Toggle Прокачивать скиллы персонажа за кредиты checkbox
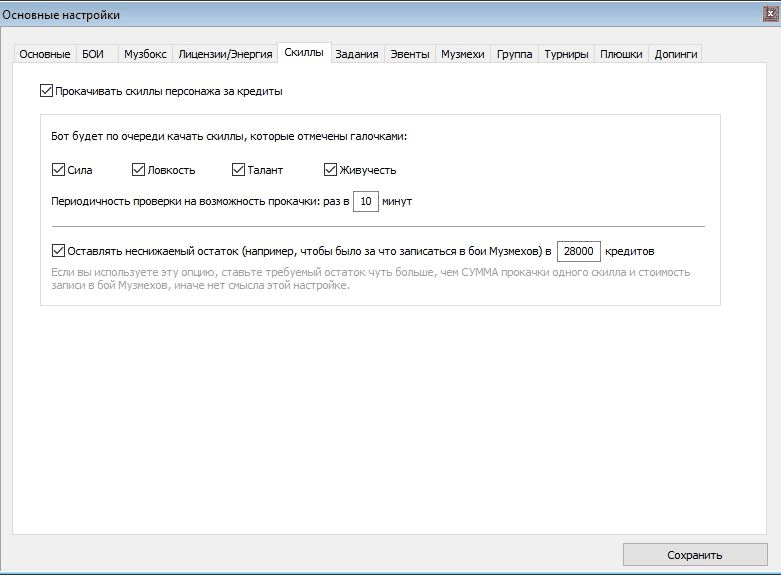Viewport: 781px width, 575px height. click(46, 91)
